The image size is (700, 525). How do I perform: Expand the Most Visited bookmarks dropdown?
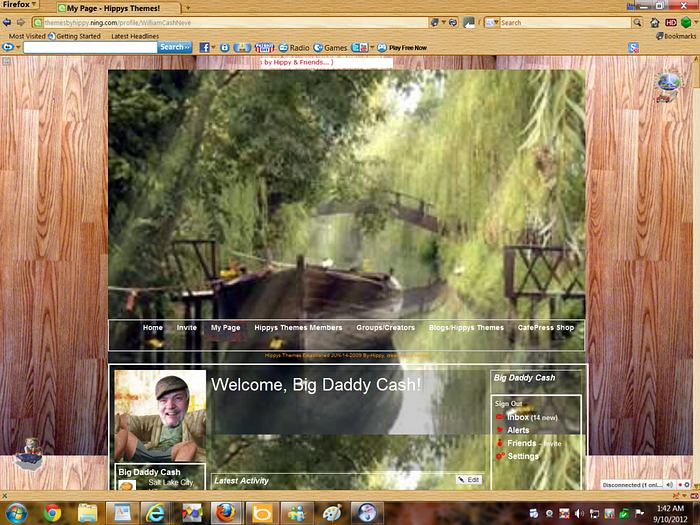click(29, 36)
